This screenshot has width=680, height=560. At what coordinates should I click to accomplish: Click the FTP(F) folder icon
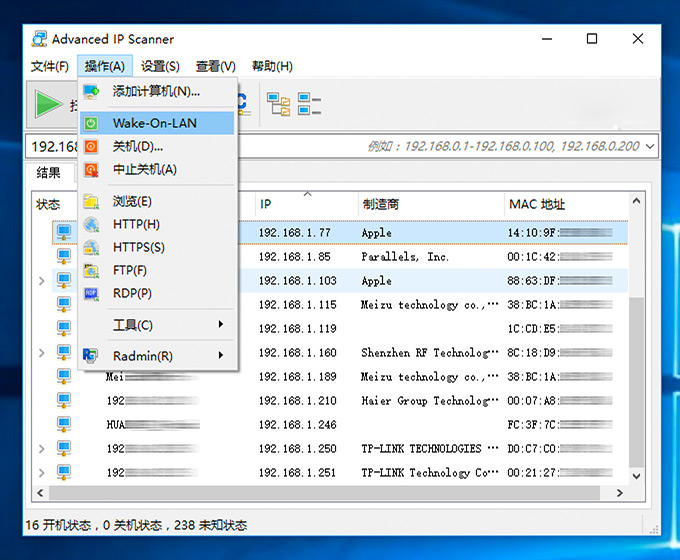coord(91,271)
